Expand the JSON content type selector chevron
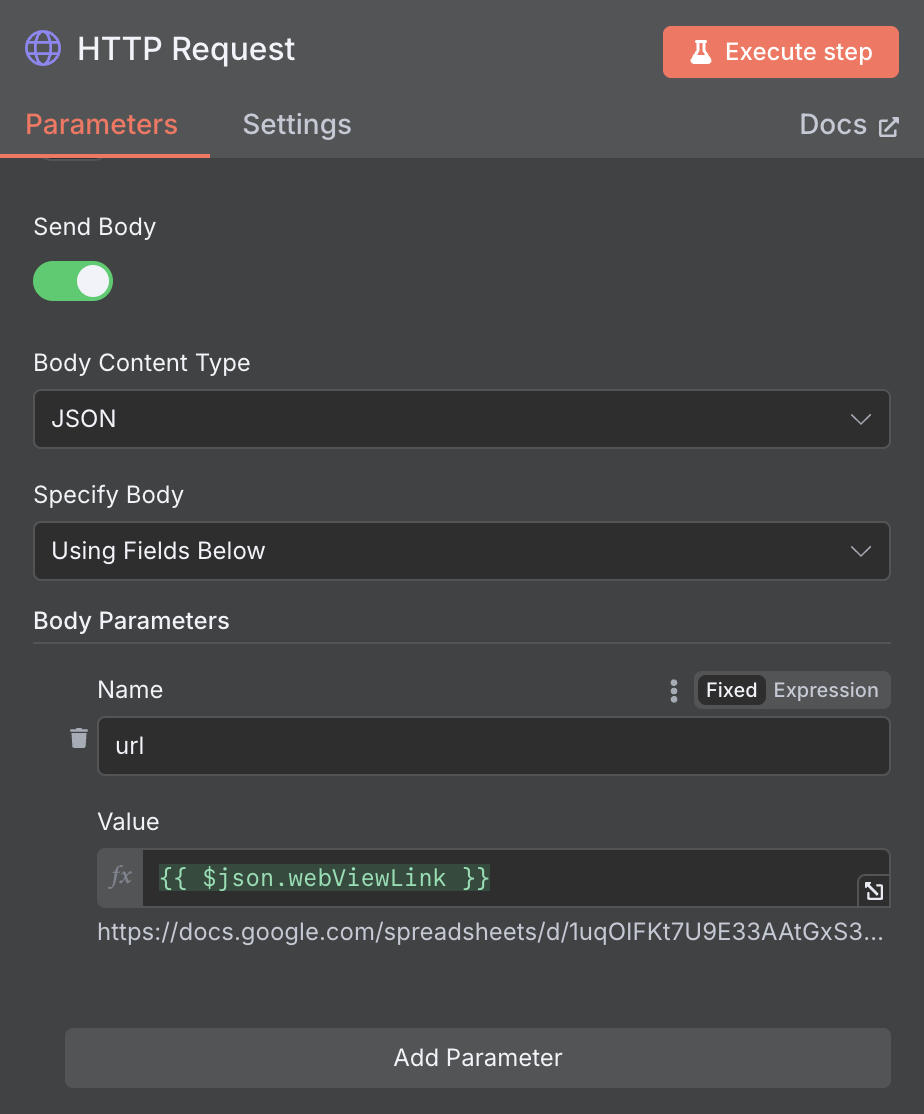The height and width of the screenshot is (1114, 924). point(860,419)
